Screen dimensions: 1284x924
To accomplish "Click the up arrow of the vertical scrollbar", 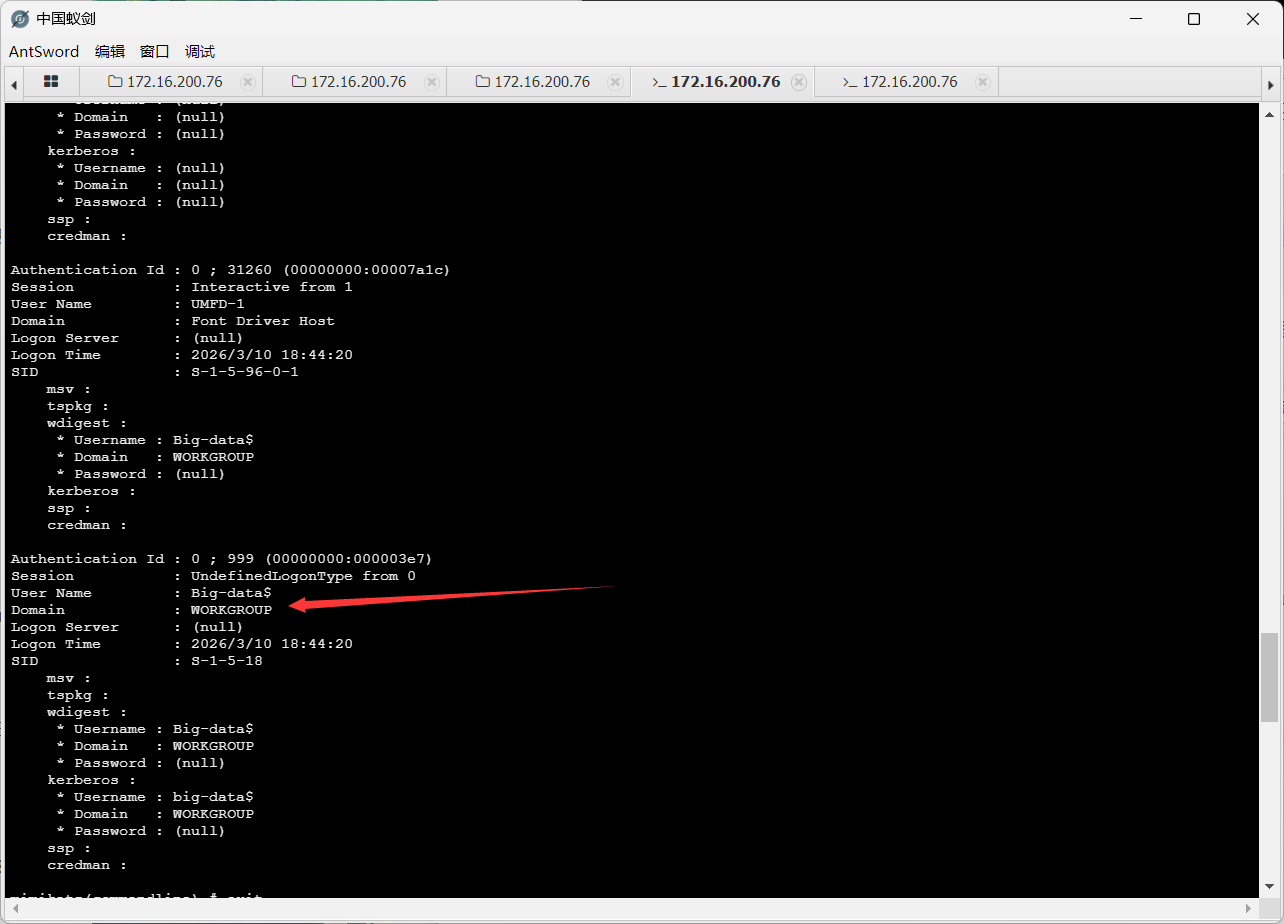I will [x=1269, y=110].
